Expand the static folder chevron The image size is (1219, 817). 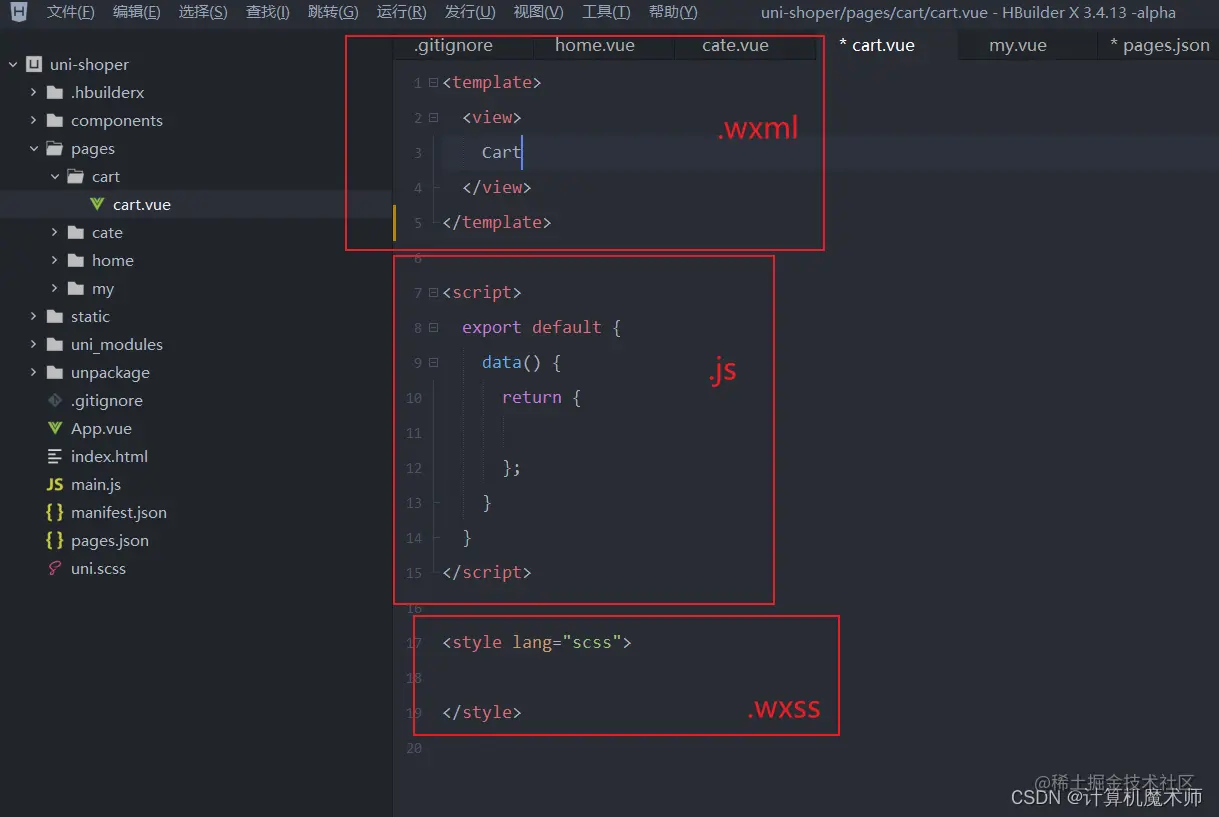click(33, 317)
